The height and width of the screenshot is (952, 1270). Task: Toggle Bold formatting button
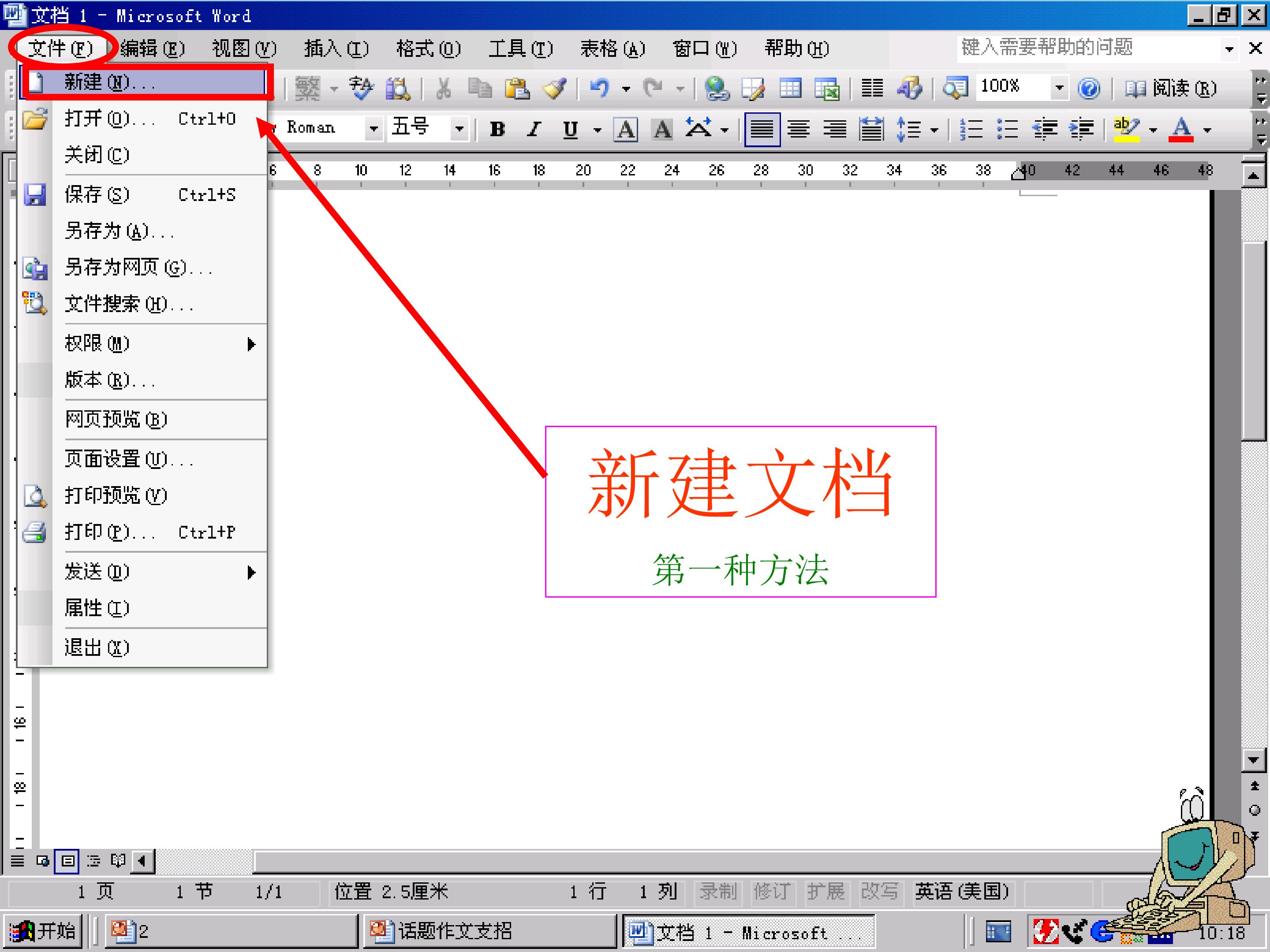click(497, 129)
